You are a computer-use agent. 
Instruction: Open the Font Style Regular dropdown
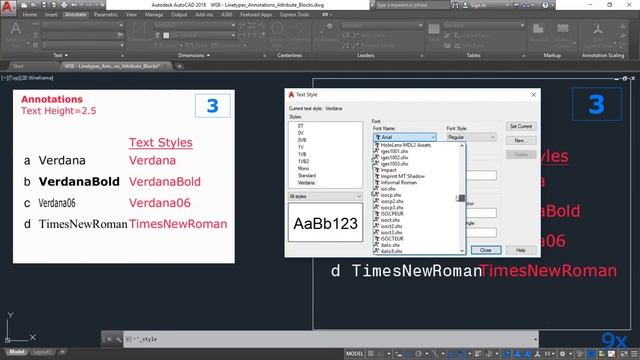coord(471,137)
